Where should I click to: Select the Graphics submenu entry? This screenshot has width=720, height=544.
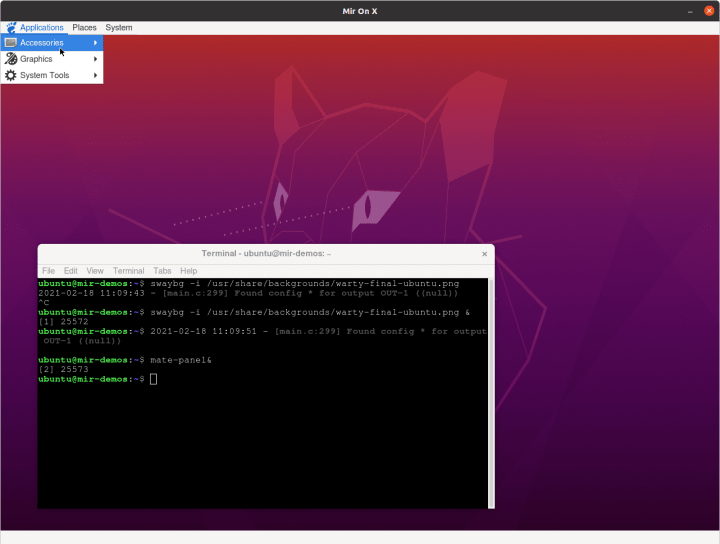52,59
